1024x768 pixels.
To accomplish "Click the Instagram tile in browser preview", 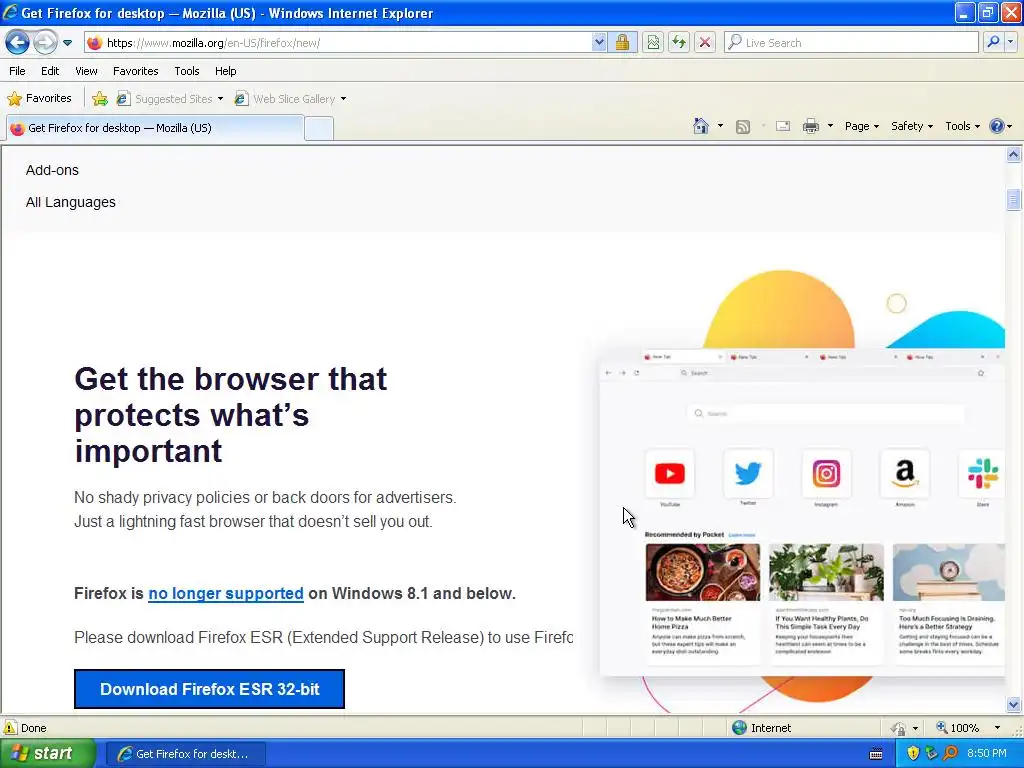I will click(x=826, y=473).
